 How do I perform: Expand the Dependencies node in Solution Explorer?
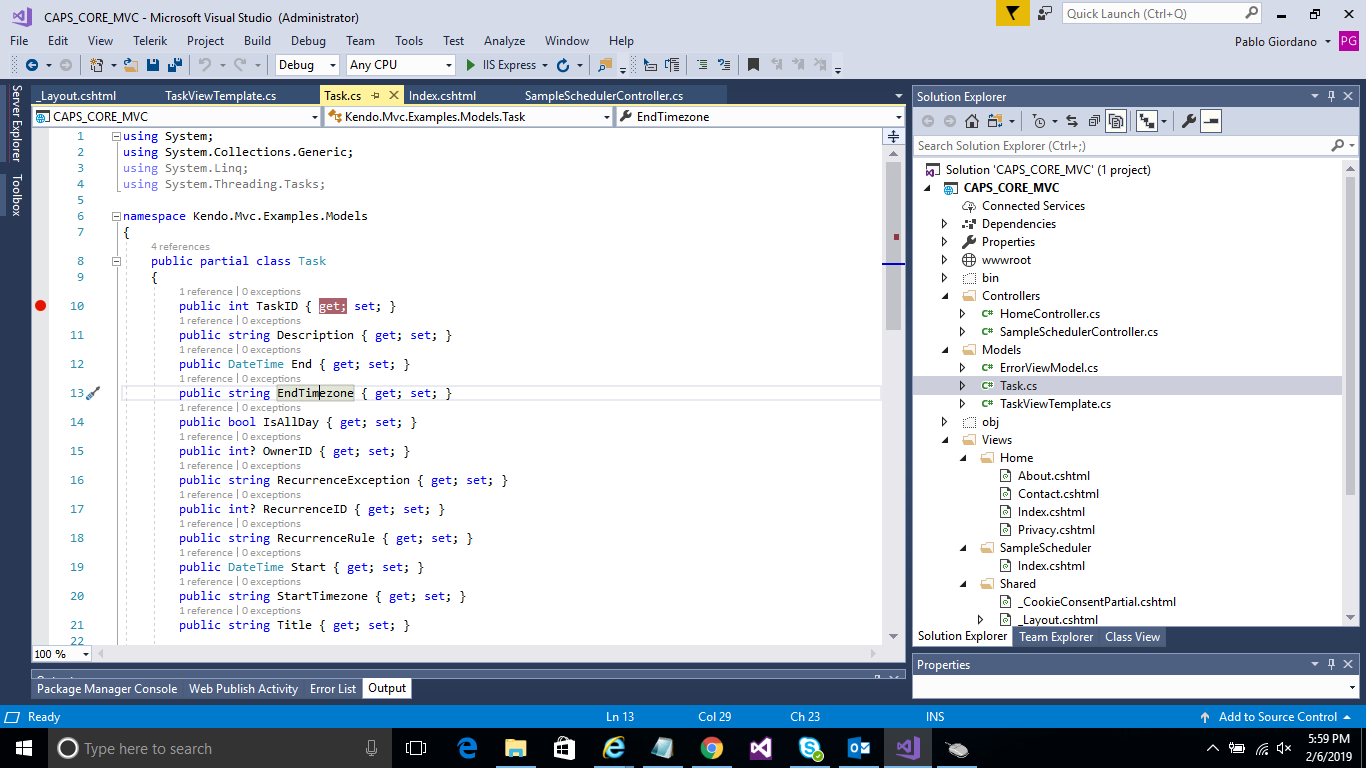(x=945, y=224)
